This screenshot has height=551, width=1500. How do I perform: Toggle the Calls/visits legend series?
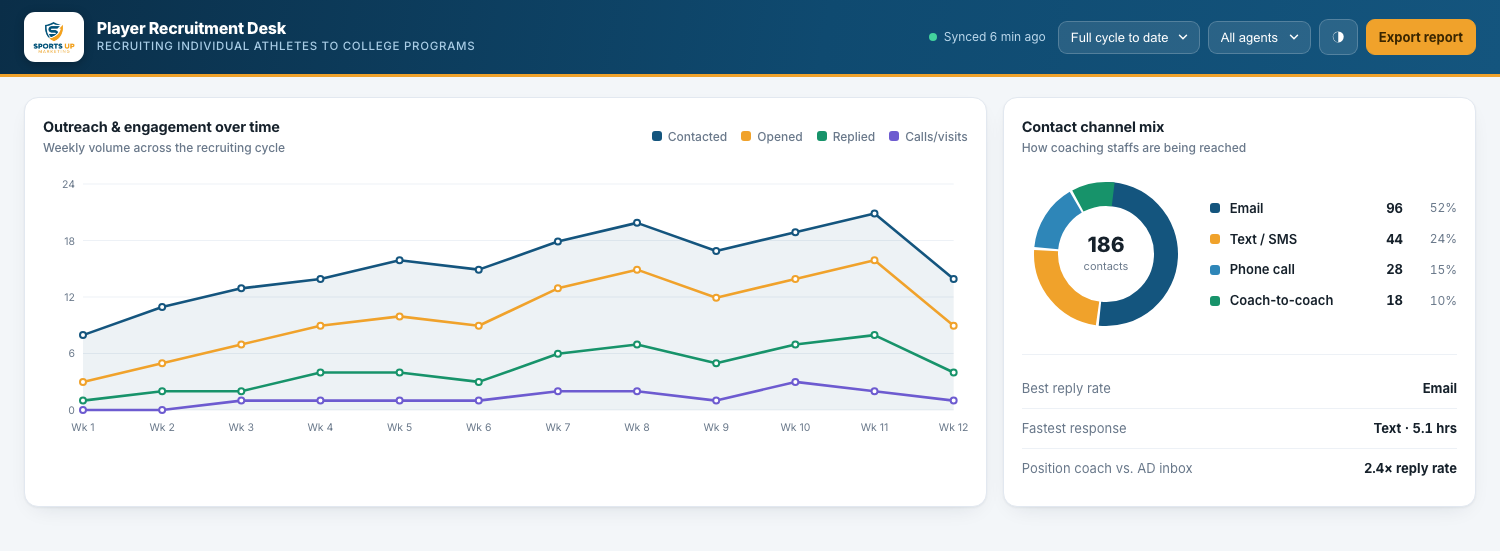[928, 137]
